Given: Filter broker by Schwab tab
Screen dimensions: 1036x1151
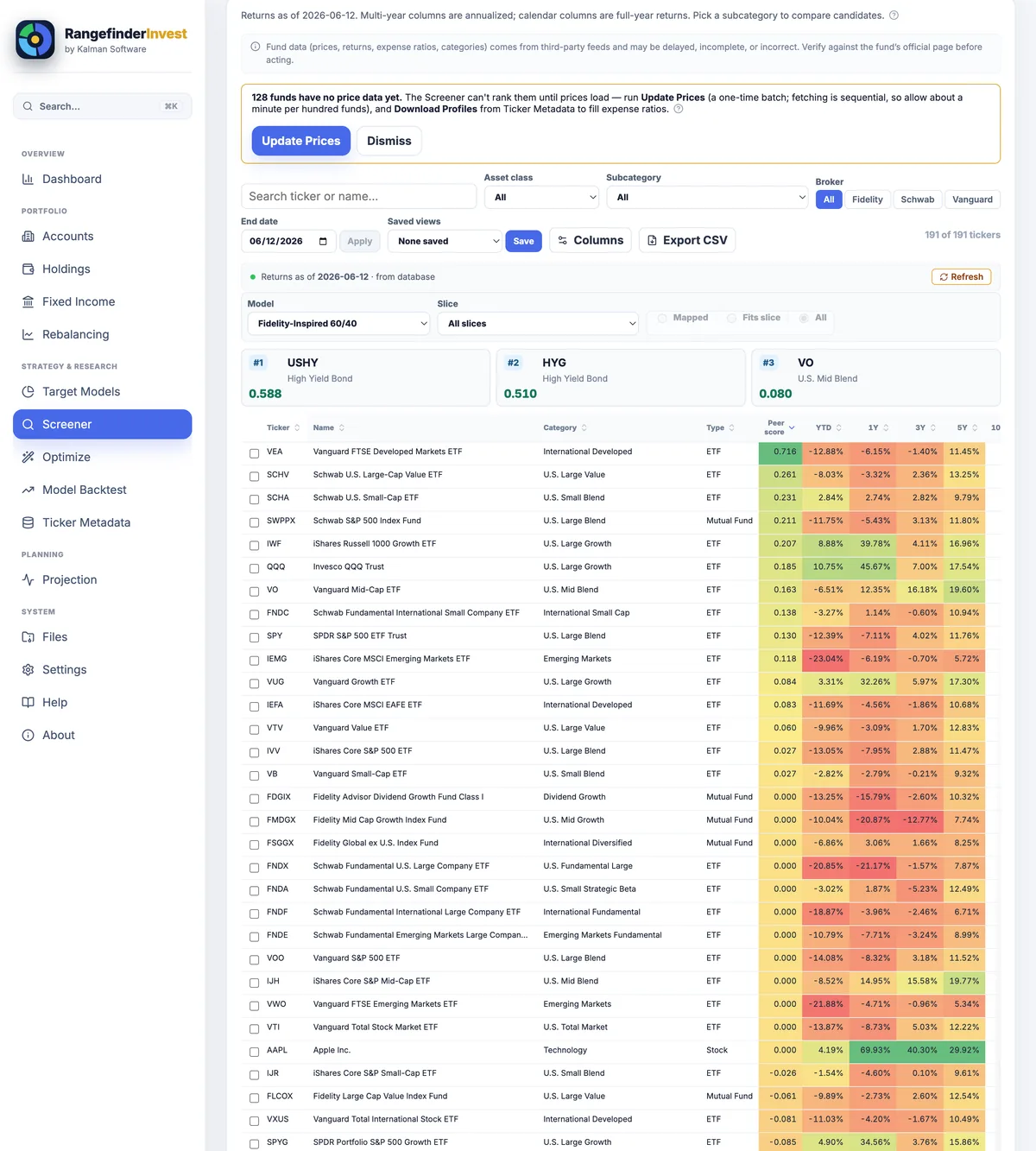Looking at the screenshot, I should click(x=917, y=199).
